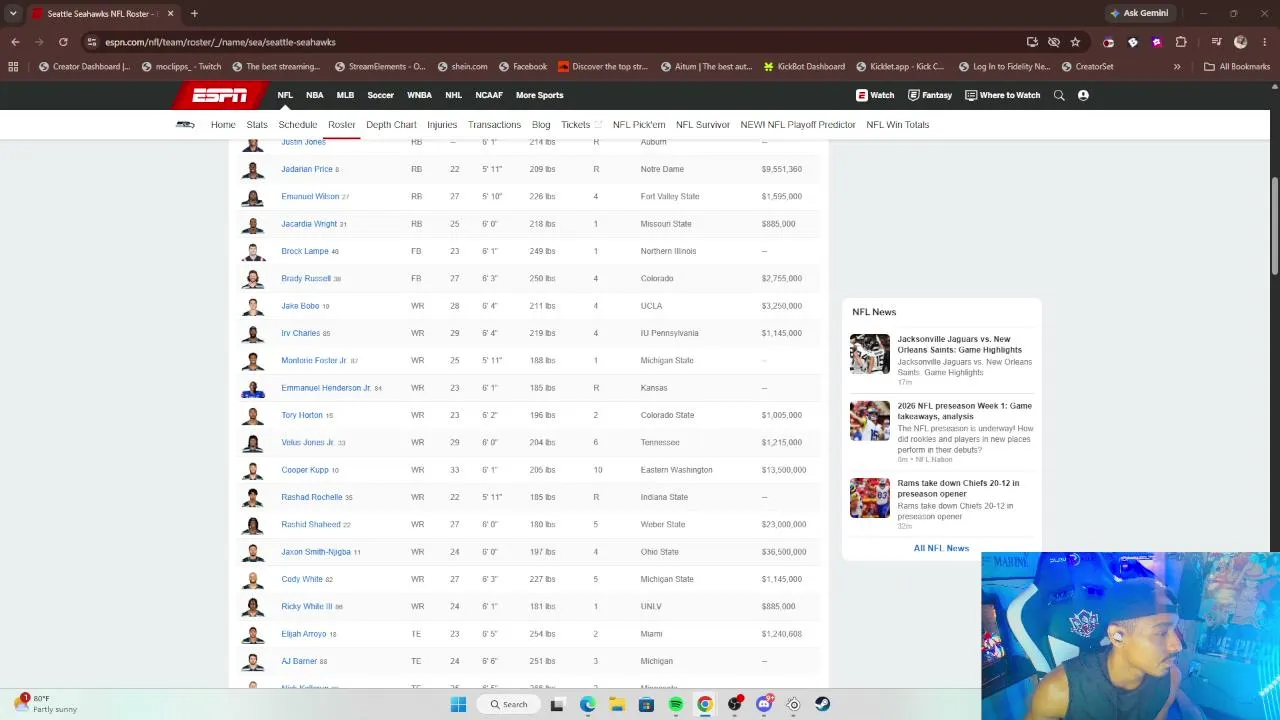The image size is (1280, 720).
Task: Bookmark this page with the star icon
Action: 1075,42
